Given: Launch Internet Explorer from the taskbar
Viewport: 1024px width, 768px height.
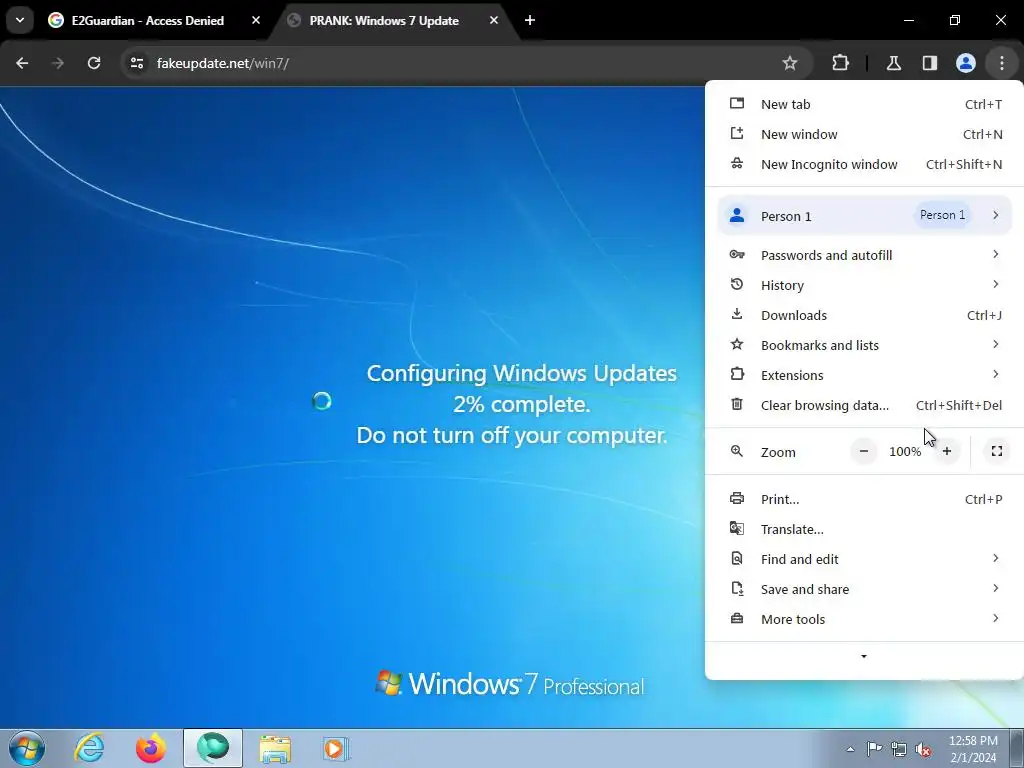Looking at the screenshot, I should coord(89,748).
